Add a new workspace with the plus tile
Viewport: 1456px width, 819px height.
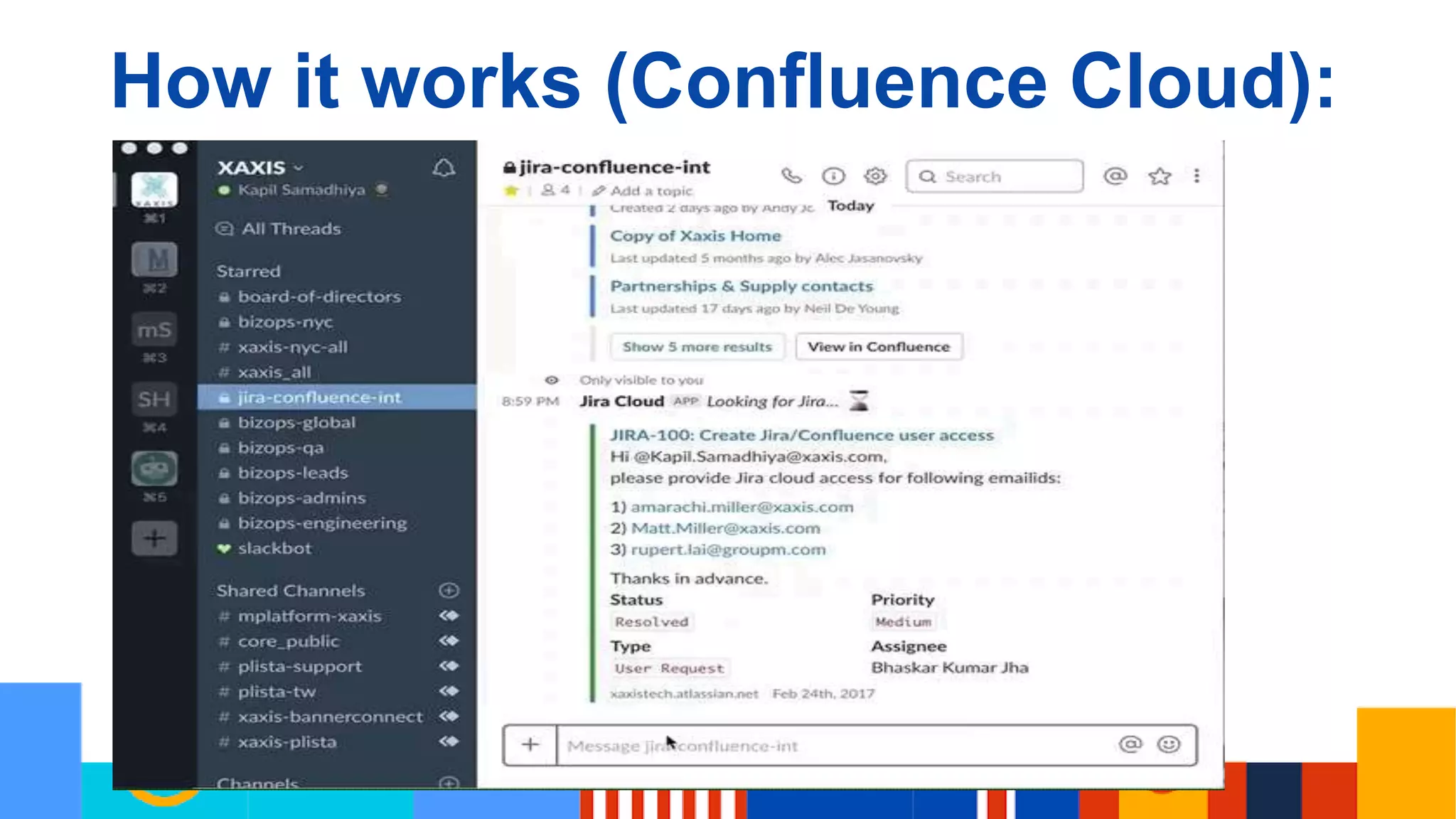[x=154, y=538]
